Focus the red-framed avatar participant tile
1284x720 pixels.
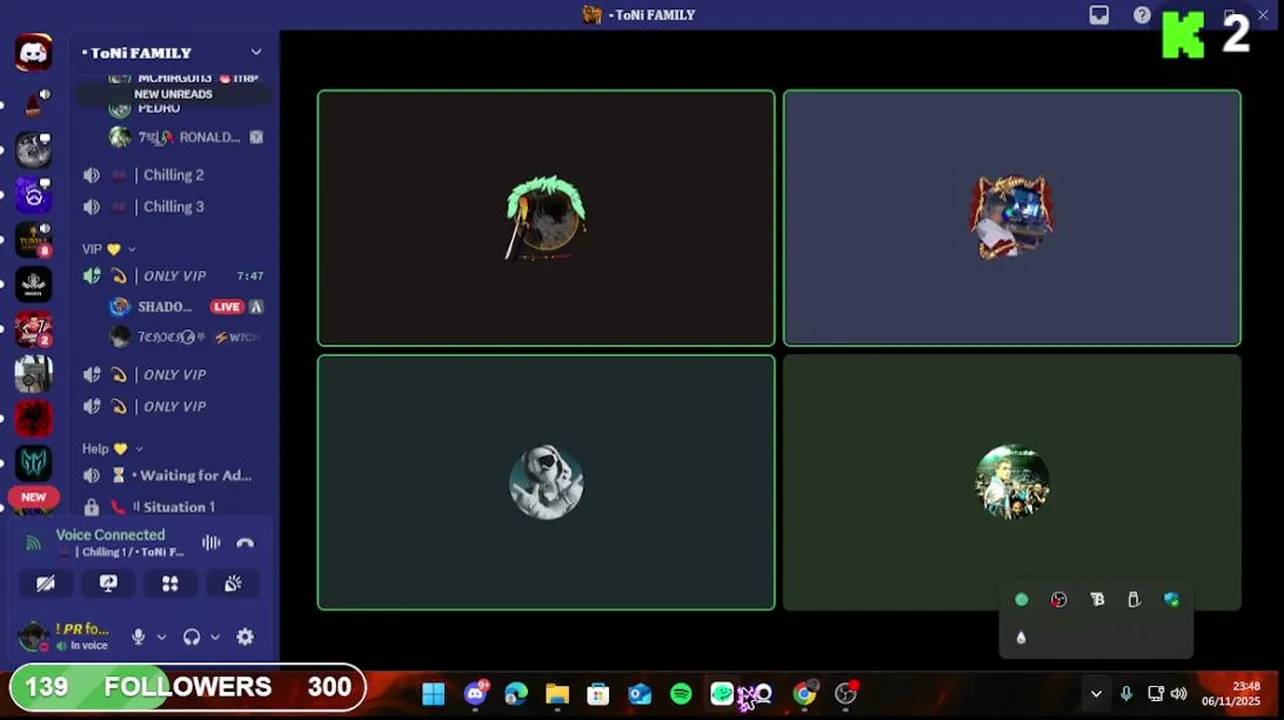[x=1012, y=218]
